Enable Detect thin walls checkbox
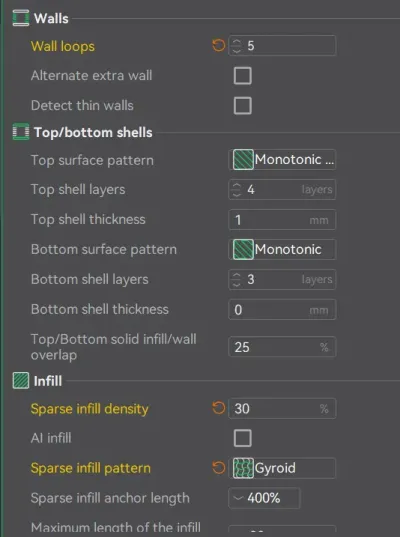Viewport: 400px width, 537px height. (243, 105)
